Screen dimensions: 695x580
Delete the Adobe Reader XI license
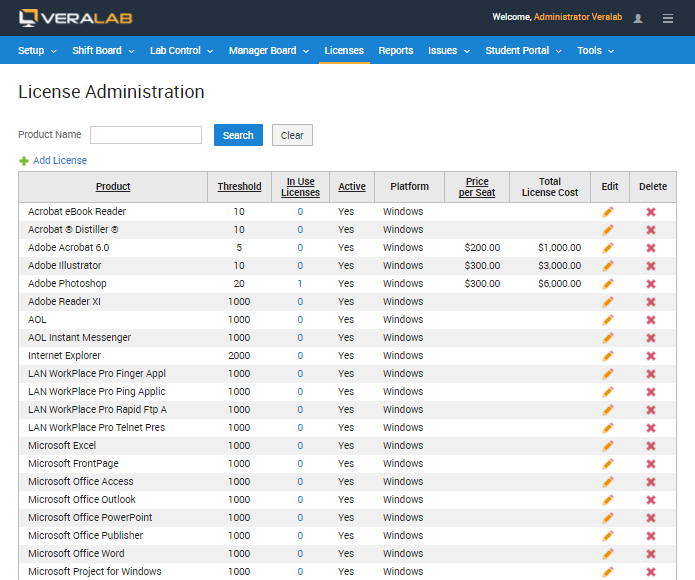pos(651,302)
